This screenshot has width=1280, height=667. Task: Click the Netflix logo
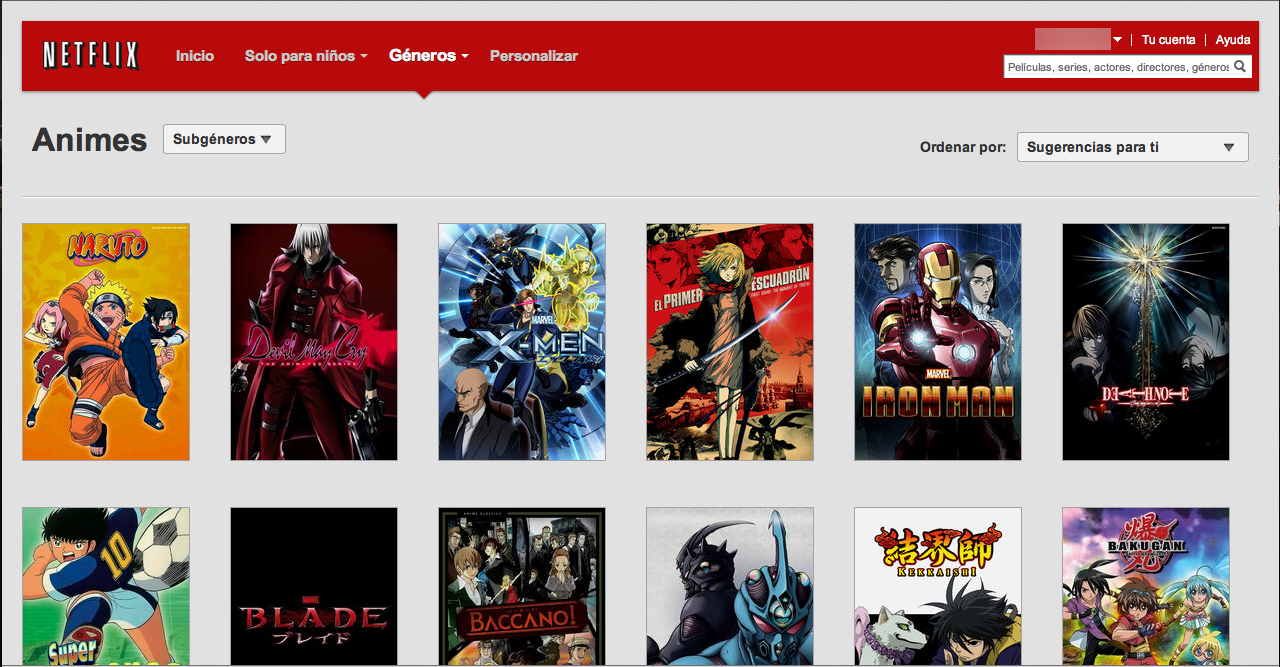(89, 55)
